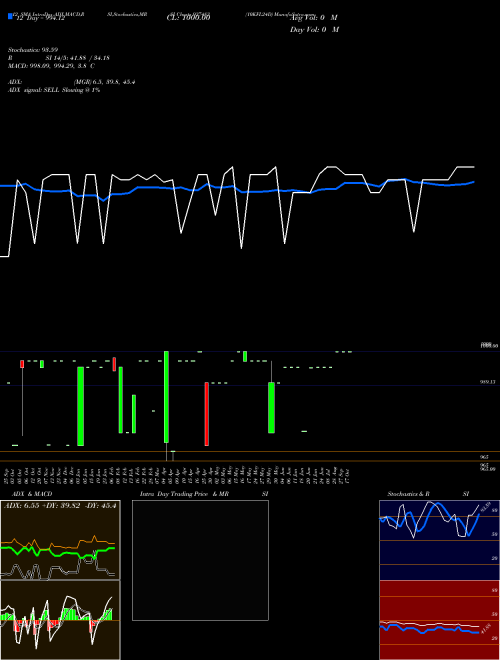Viewport: 500px width, 660px height.
Task: Click the "Avg Vol: 0 M" label
Action: click(x=314, y=18)
